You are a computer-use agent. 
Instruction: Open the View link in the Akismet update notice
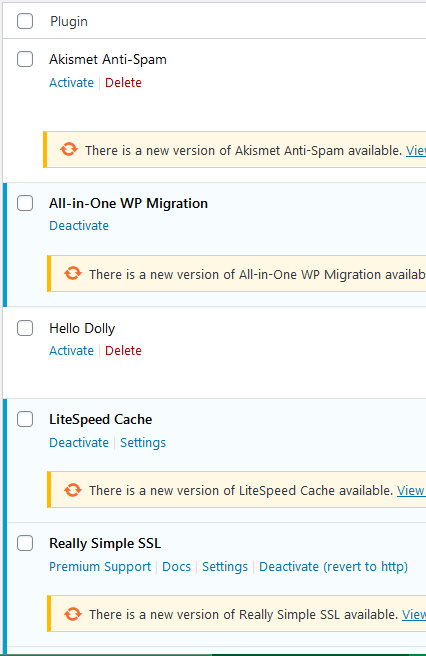click(416, 150)
